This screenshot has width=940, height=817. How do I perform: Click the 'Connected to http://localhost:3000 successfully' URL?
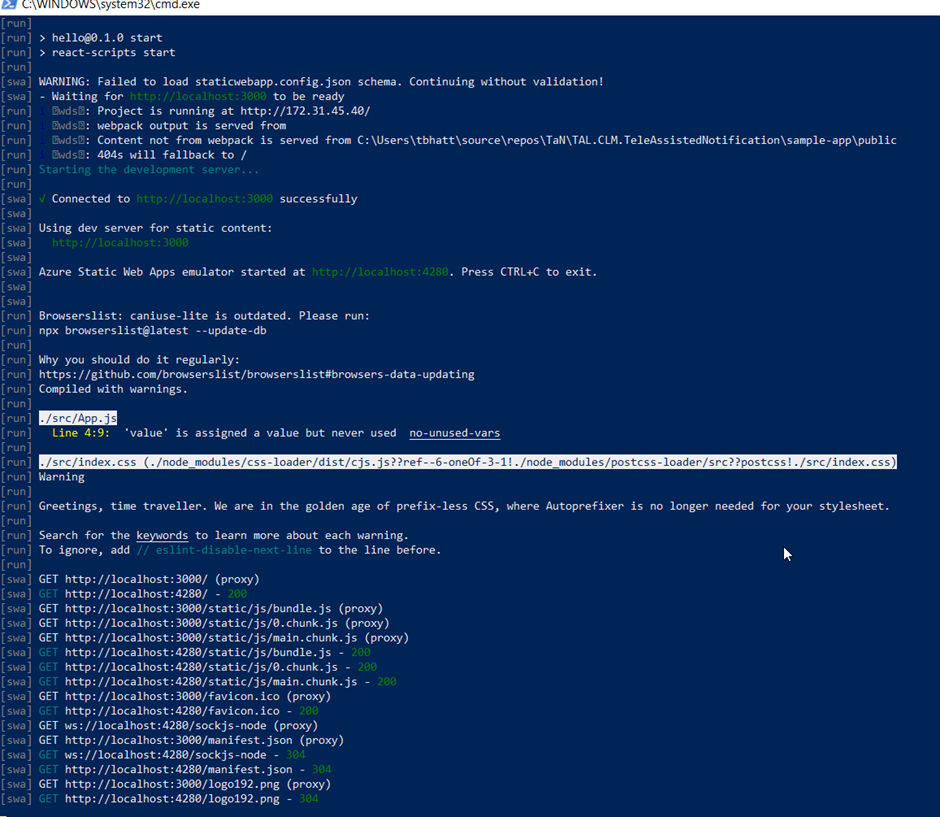click(204, 198)
